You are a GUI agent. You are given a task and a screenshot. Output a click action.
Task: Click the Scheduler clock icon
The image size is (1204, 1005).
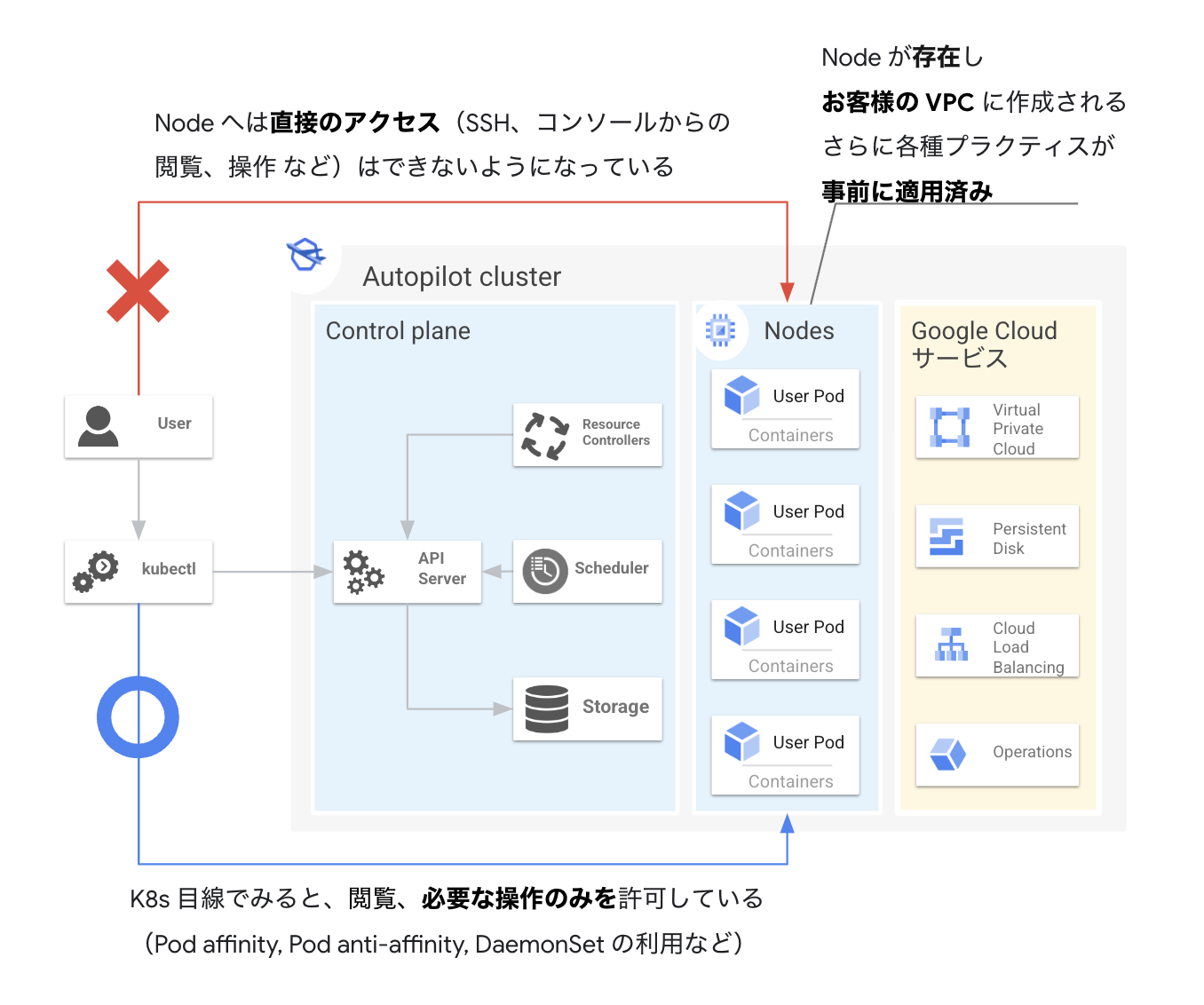tap(545, 572)
